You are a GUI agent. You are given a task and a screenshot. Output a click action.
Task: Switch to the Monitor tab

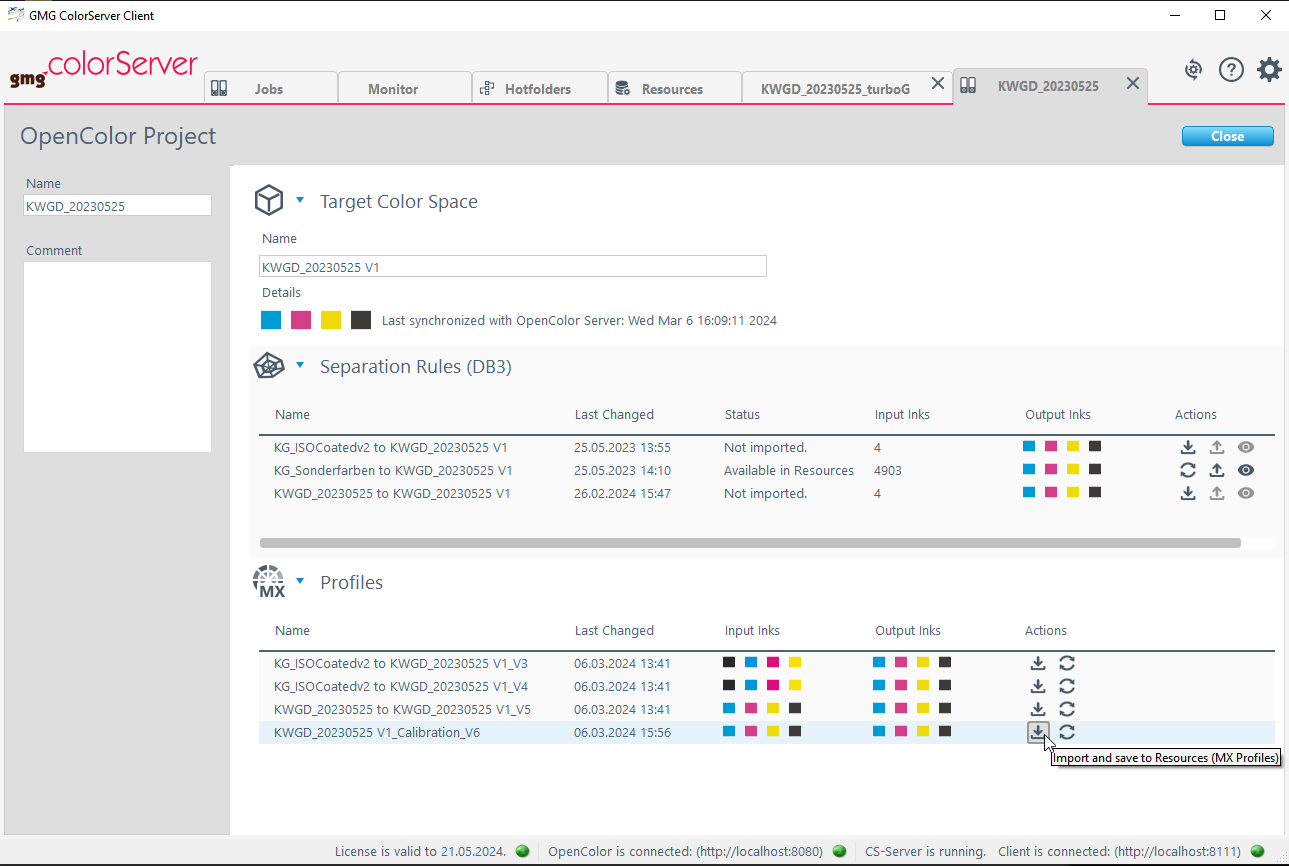tap(405, 88)
